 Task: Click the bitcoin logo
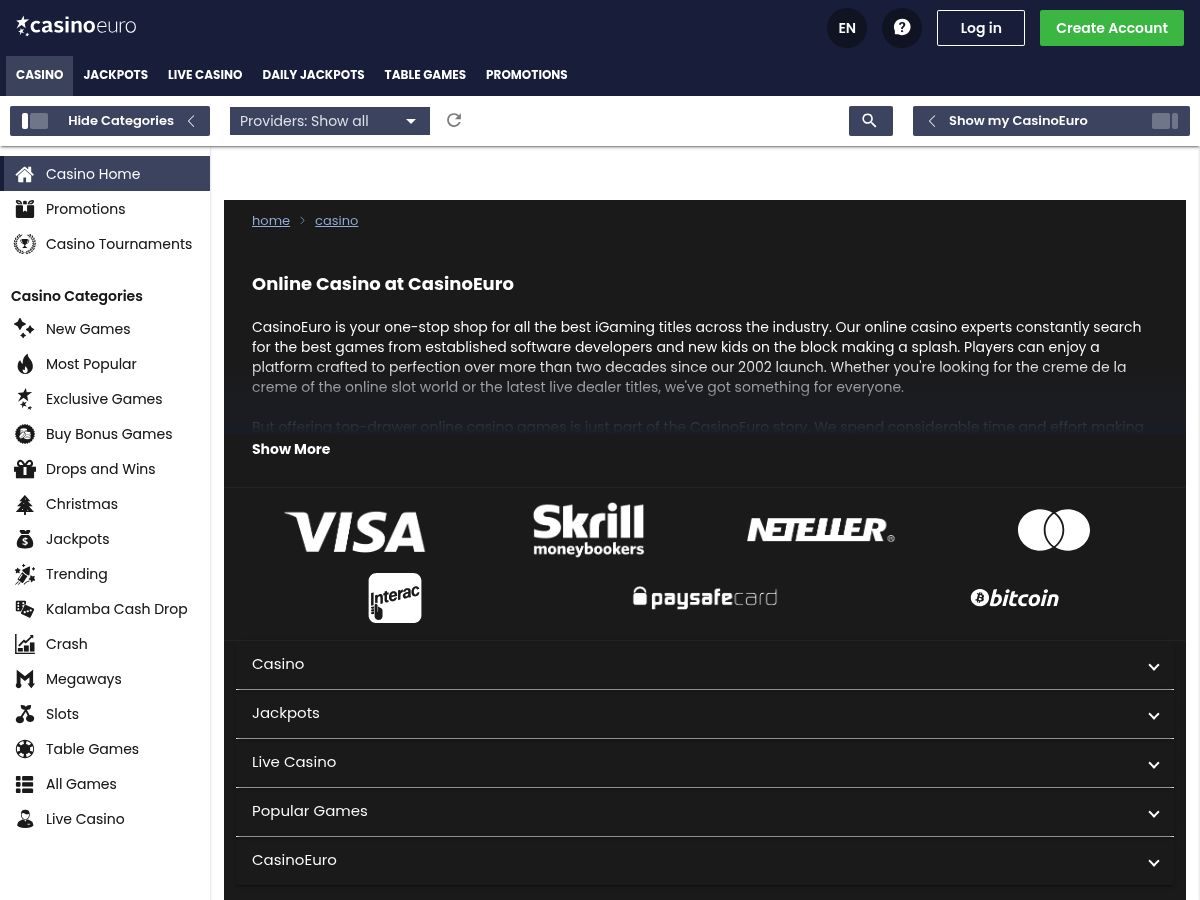[1015, 598]
